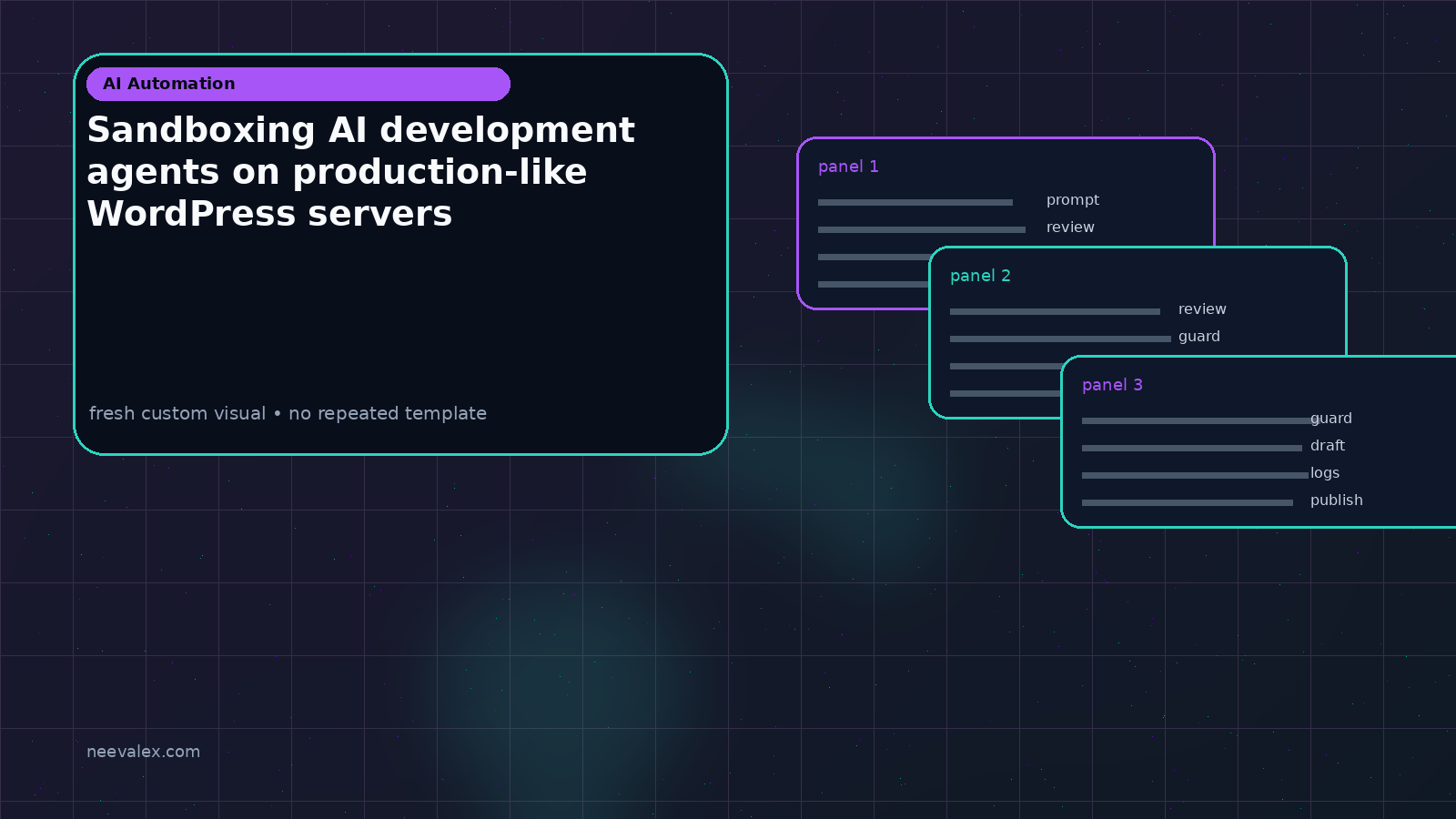Click 'prompt' label in panel 1
This screenshot has height=819, width=1456.
coord(1073,200)
